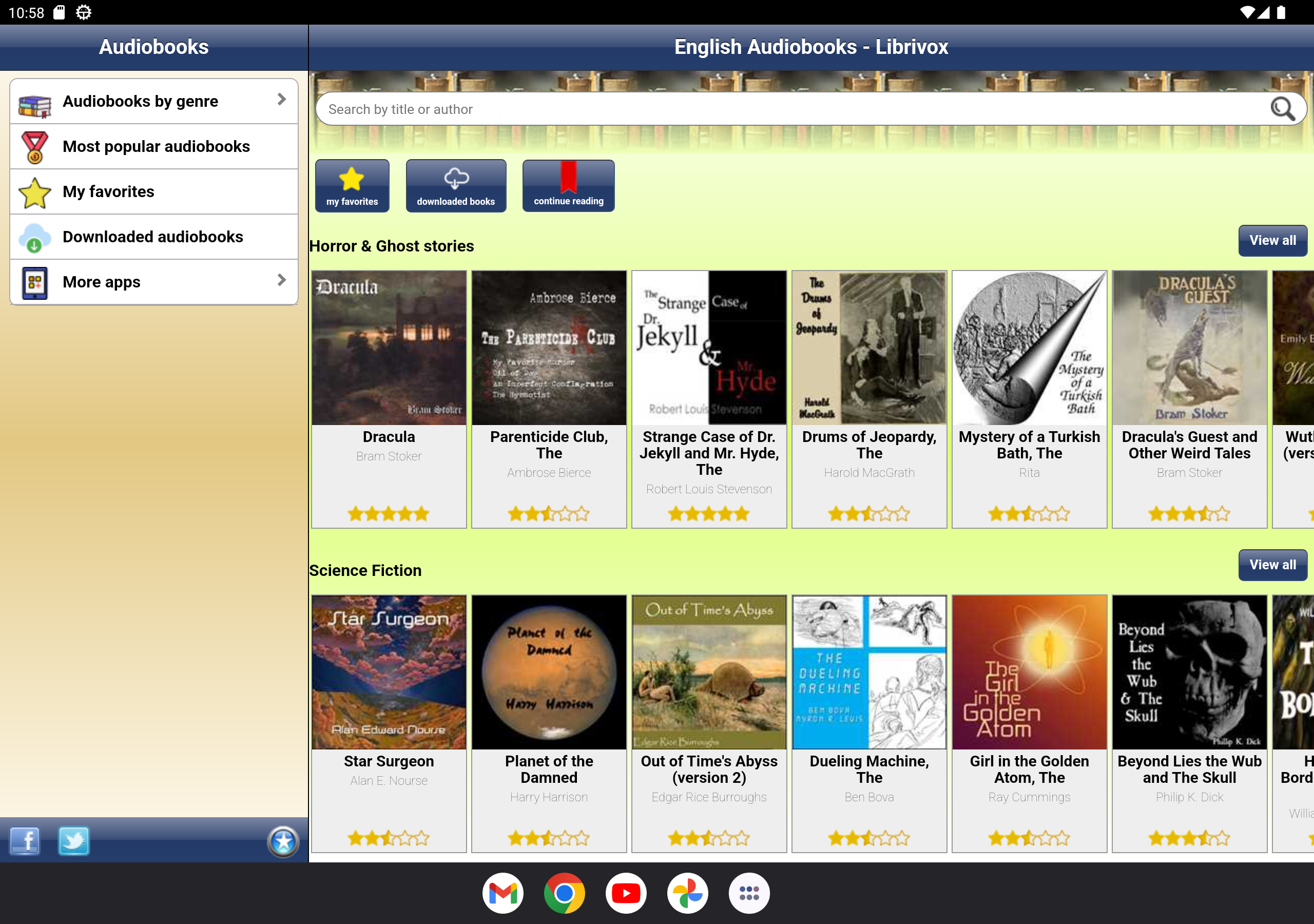The width and height of the screenshot is (1314, 924).
Task: Open Dracula's Guest book cover
Action: (1190, 348)
